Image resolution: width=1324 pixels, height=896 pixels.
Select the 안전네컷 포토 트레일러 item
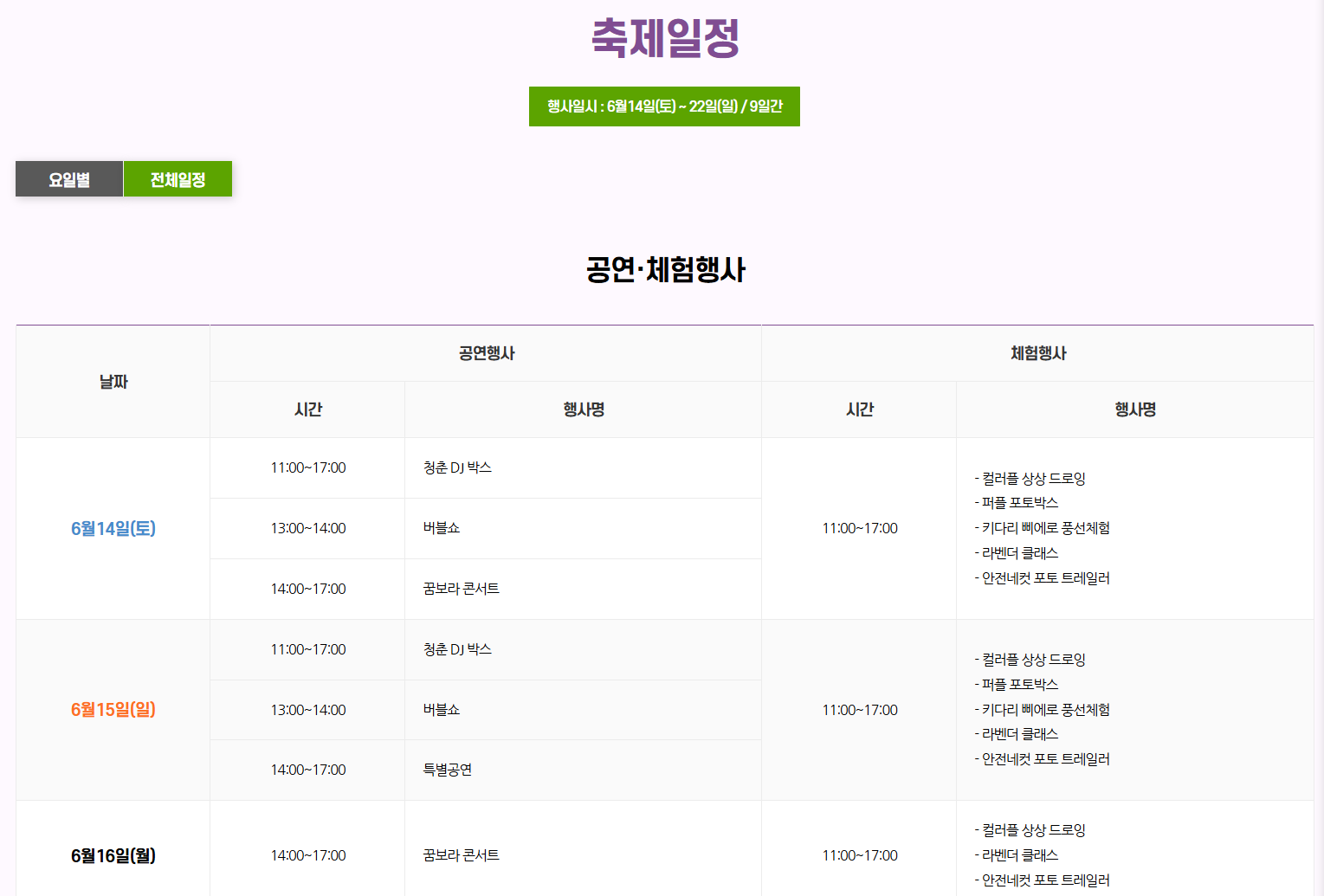tap(1043, 577)
